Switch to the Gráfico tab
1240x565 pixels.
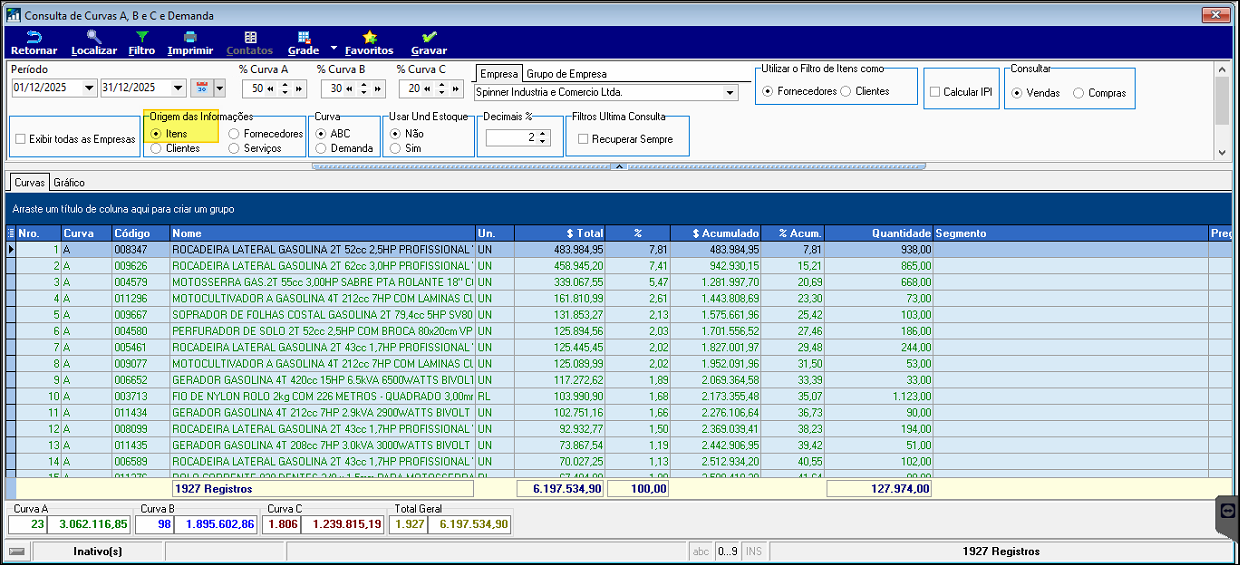point(69,183)
